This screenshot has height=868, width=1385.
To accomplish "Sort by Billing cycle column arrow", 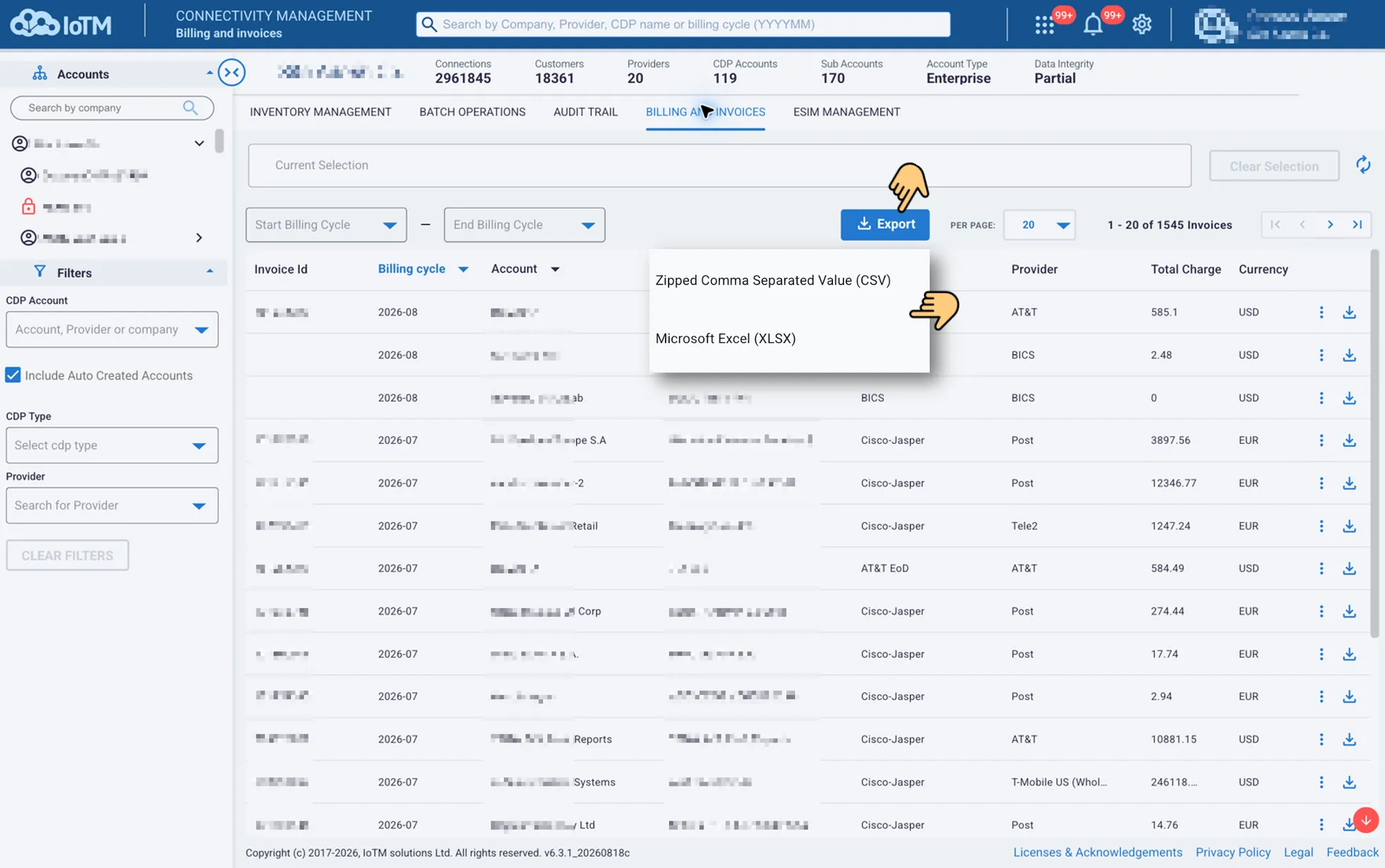I will 463,270.
